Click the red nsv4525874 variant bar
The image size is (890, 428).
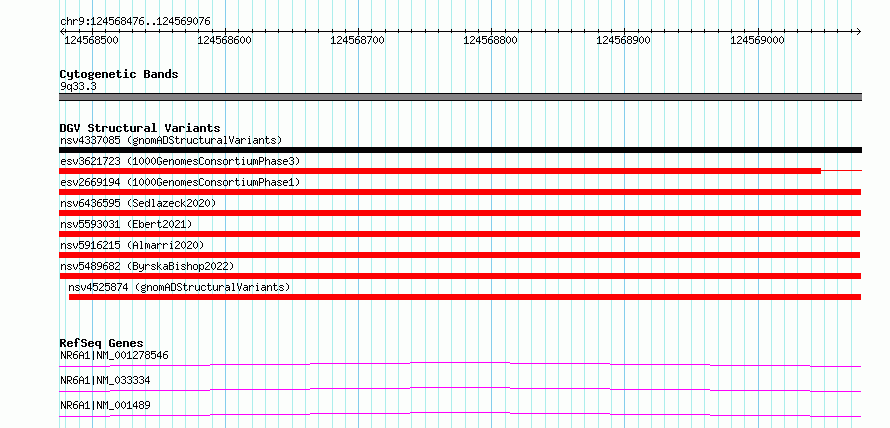coord(465,297)
